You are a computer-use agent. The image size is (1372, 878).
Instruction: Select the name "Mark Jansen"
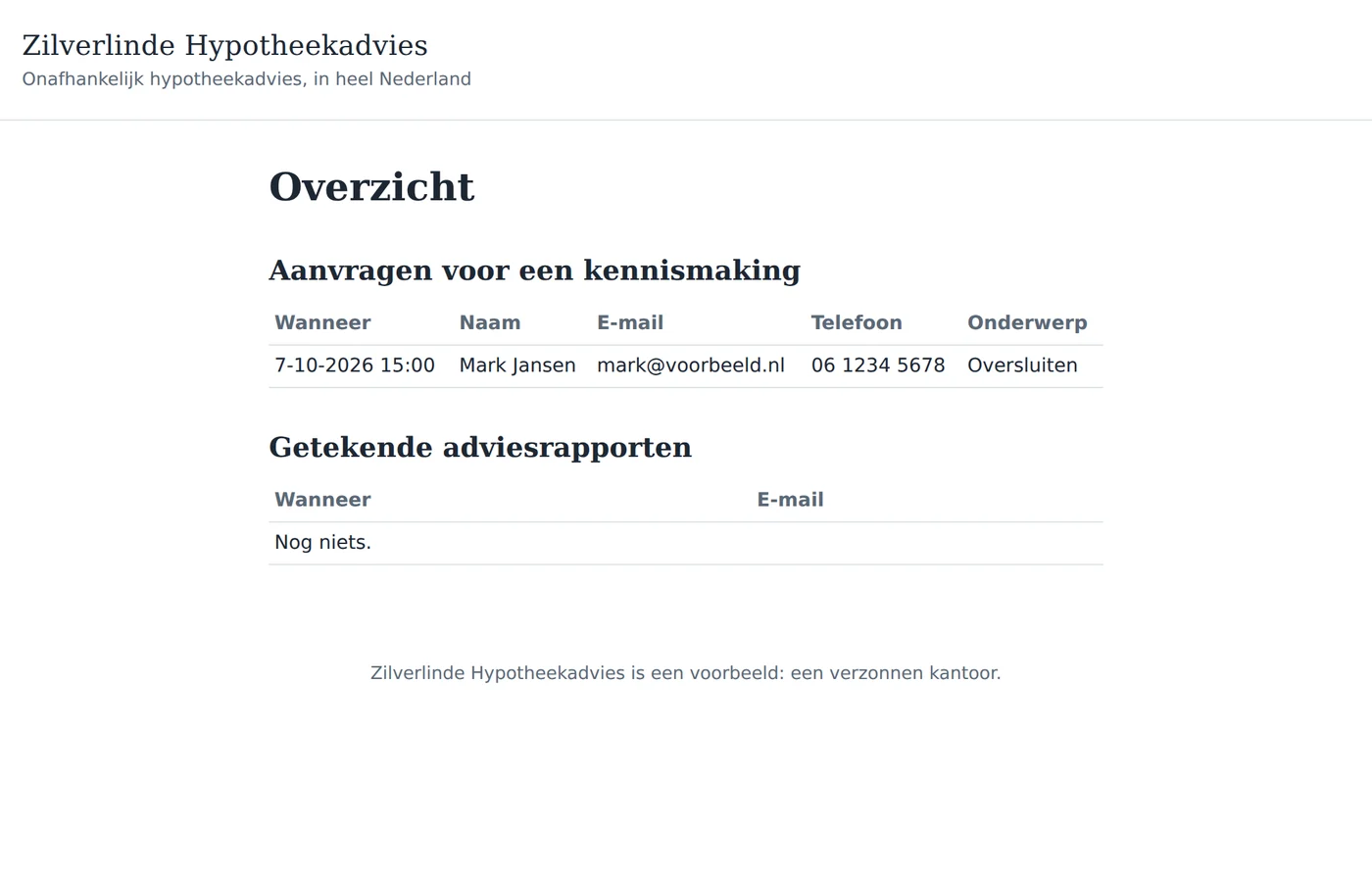coord(517,366)
